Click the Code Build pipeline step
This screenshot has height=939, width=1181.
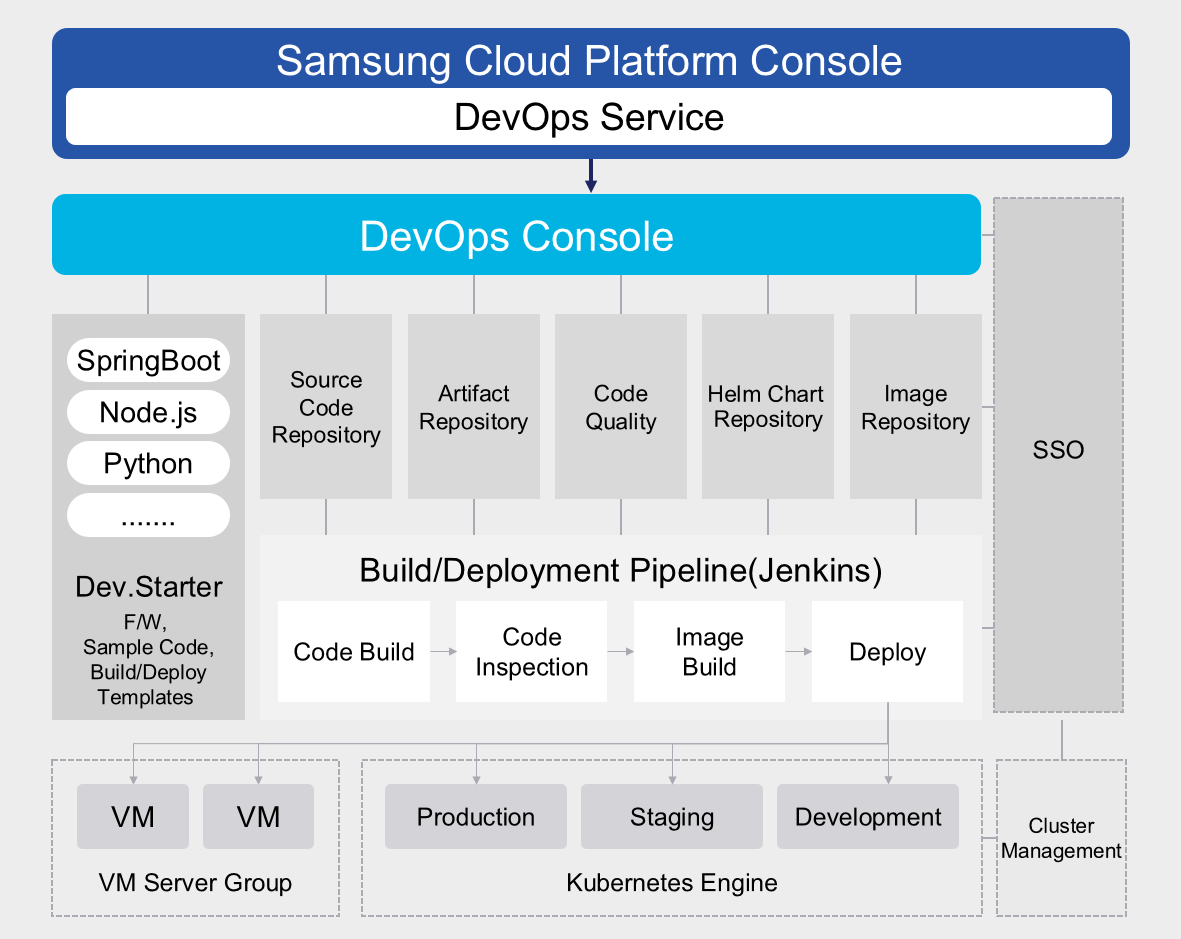click(x=354, y=652)
